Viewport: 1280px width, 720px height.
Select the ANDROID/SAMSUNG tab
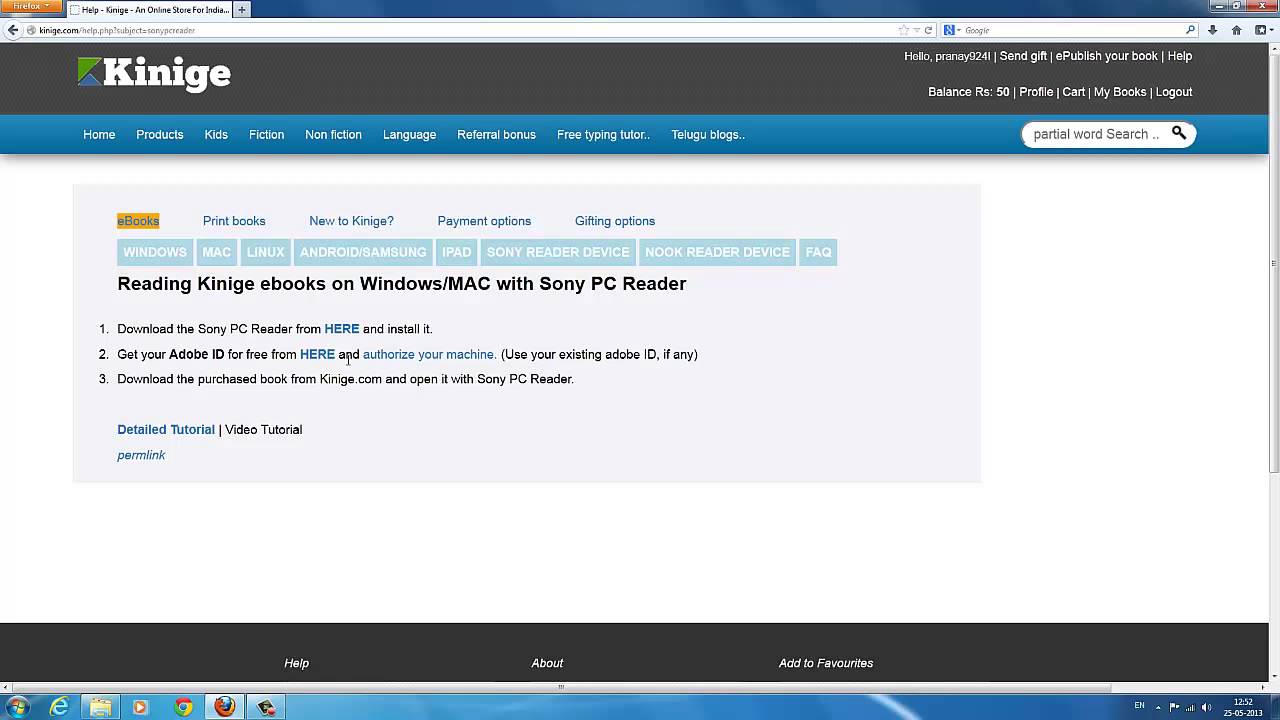click(x=363, y=252)
